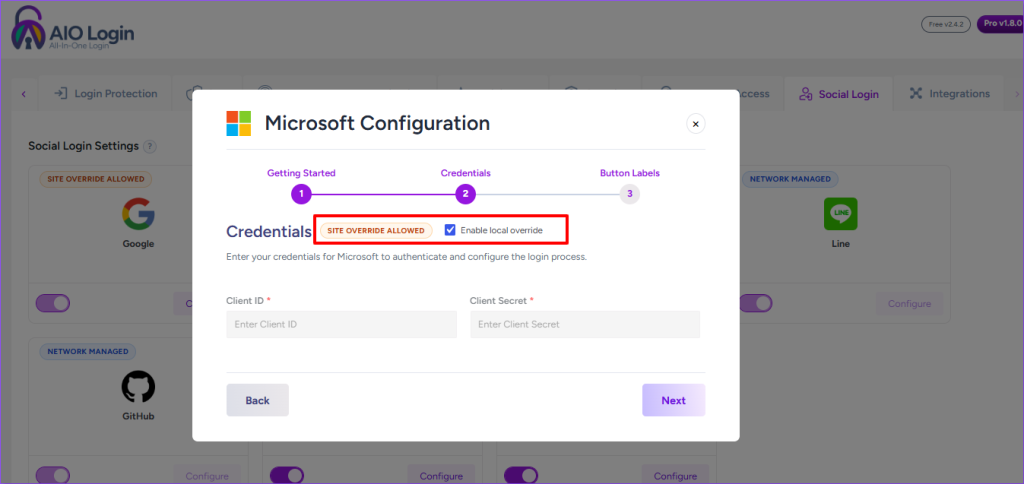
Task: Switch to the Login Protection tab
Action: click(105, 94)
